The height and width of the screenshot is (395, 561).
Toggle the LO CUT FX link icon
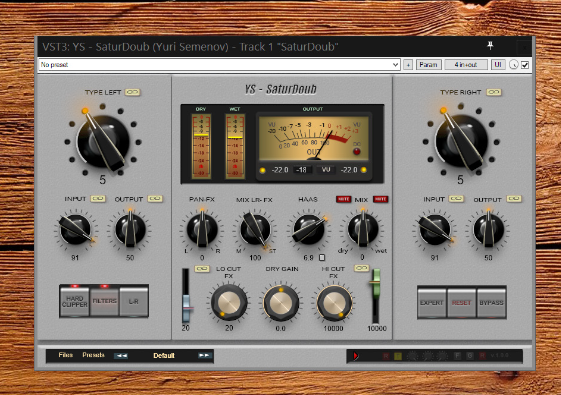tap(202, 269)
